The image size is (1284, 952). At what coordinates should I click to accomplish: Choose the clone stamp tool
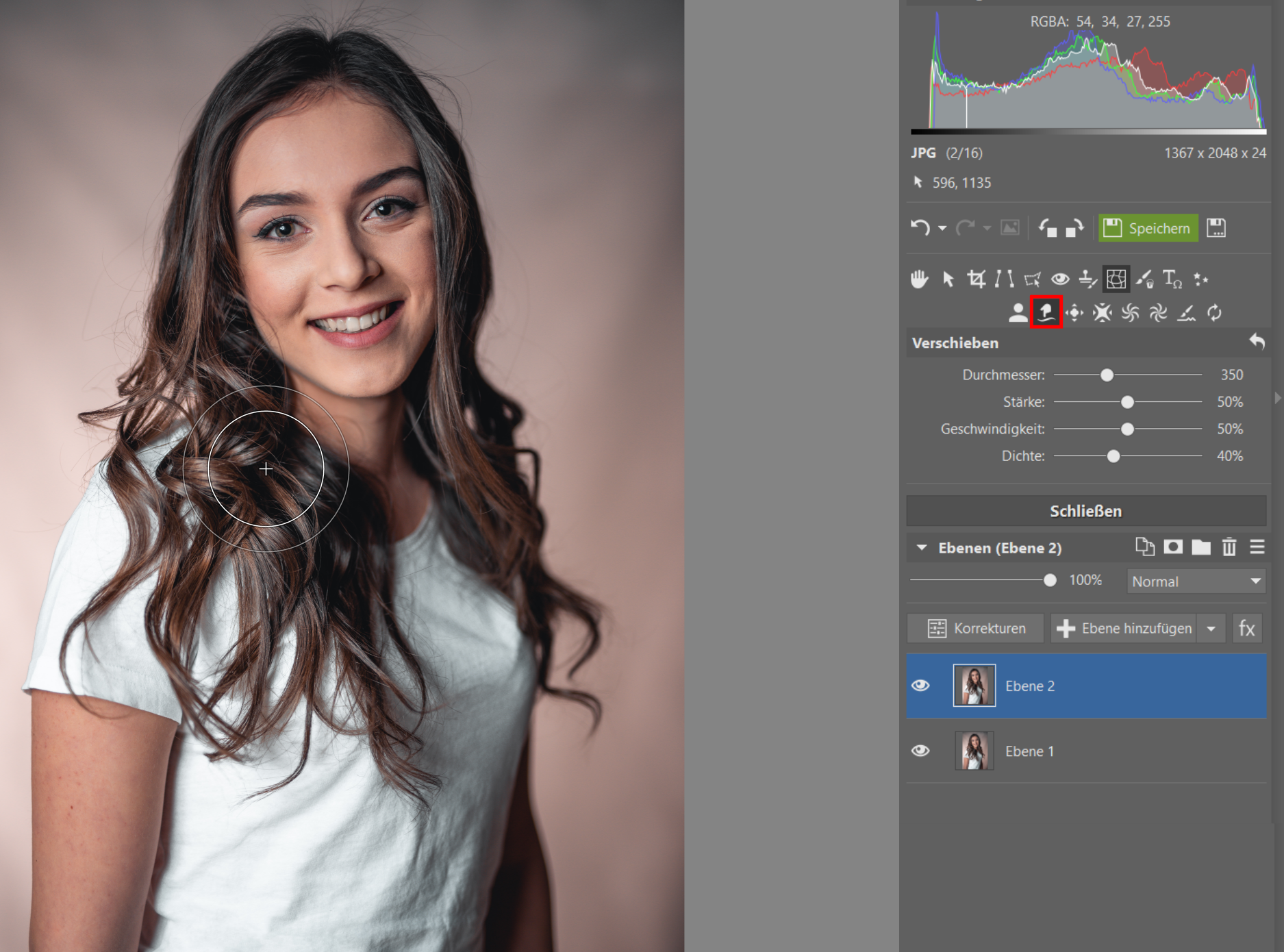[1087, 279]
